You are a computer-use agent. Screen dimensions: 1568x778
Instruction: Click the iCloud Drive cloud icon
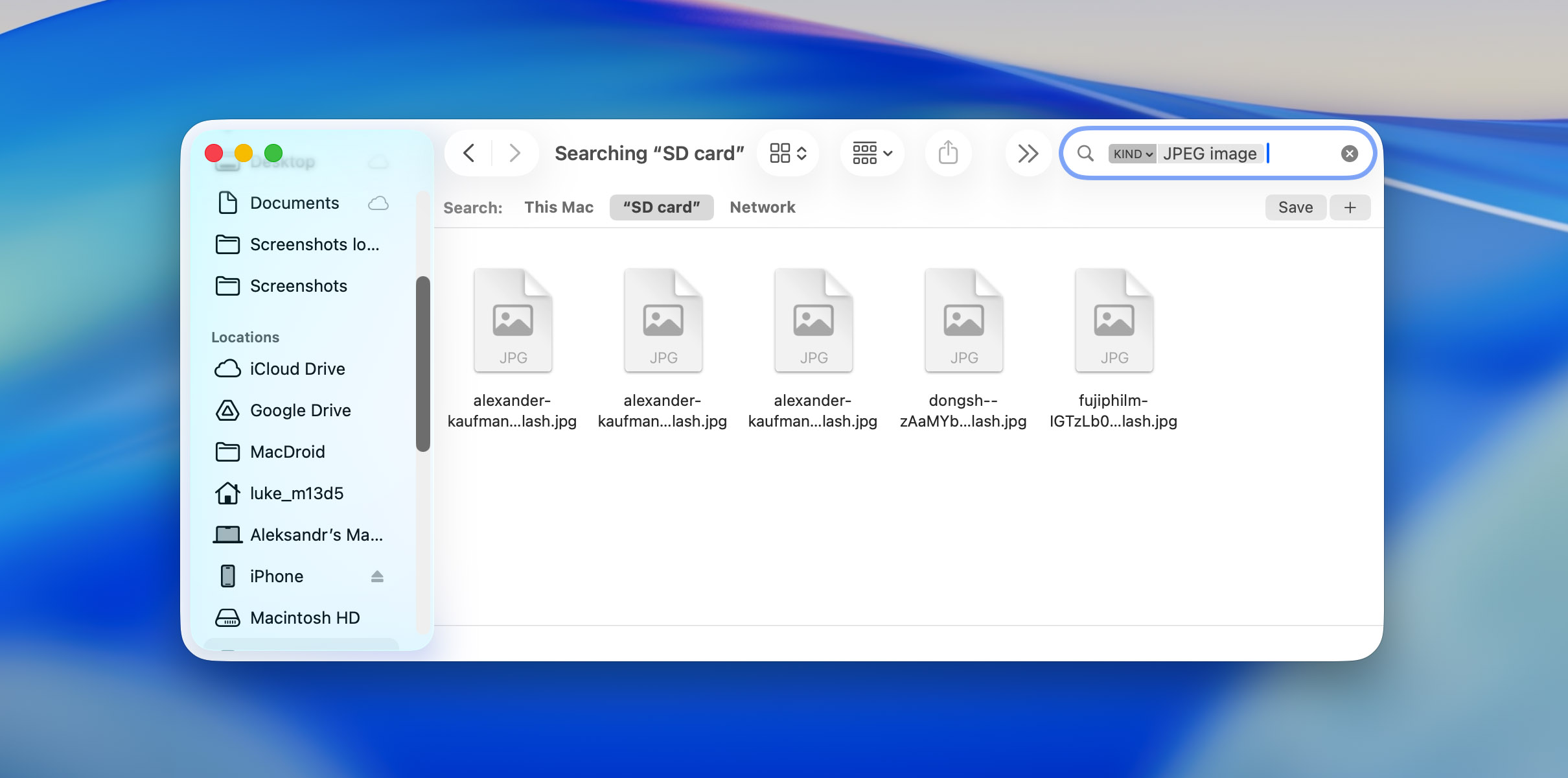[x=227, y=369]
